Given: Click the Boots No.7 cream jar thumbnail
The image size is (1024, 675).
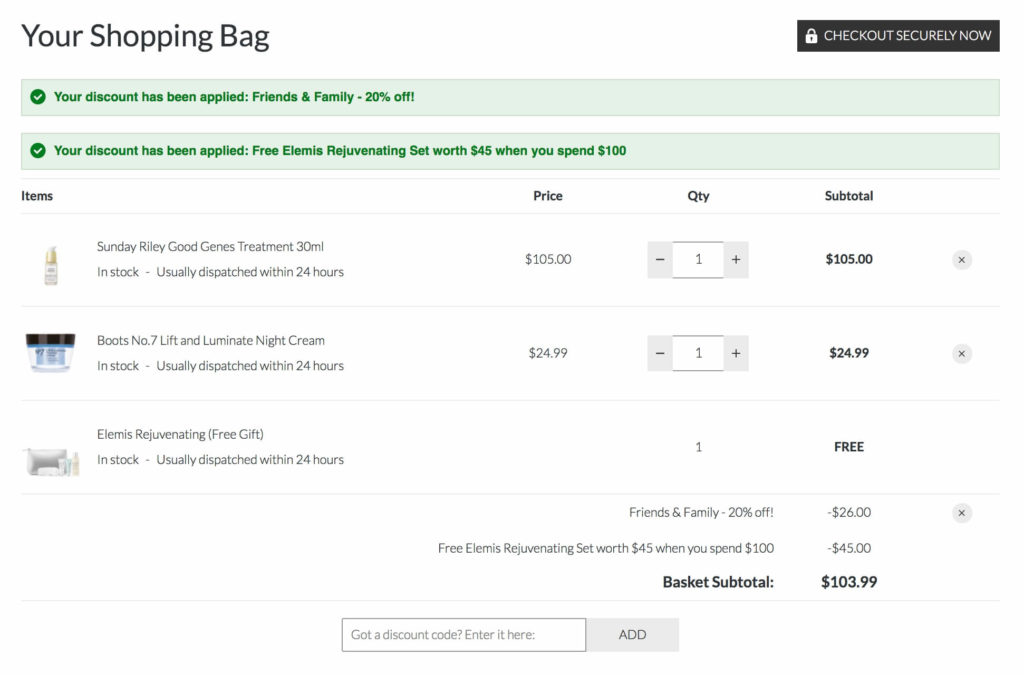Looking at the screenshot, I should pos(50,353).
